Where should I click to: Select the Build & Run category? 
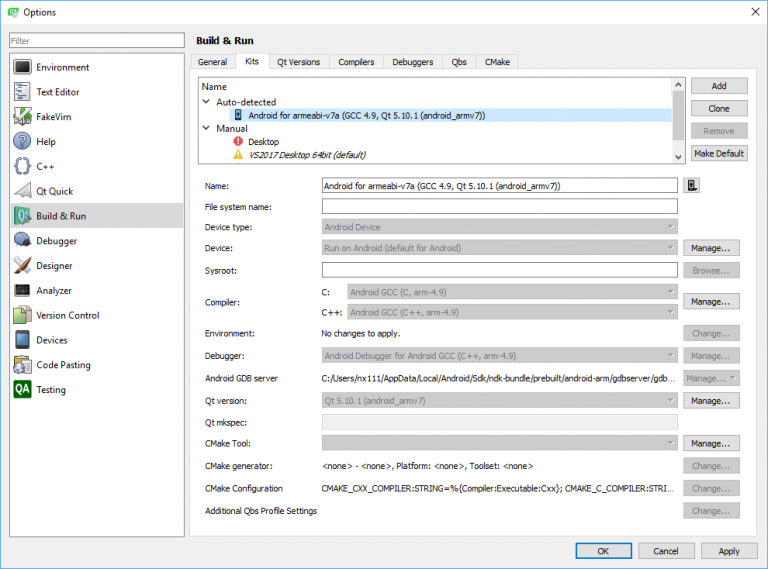pyautogui.click(x=97, y=216)
